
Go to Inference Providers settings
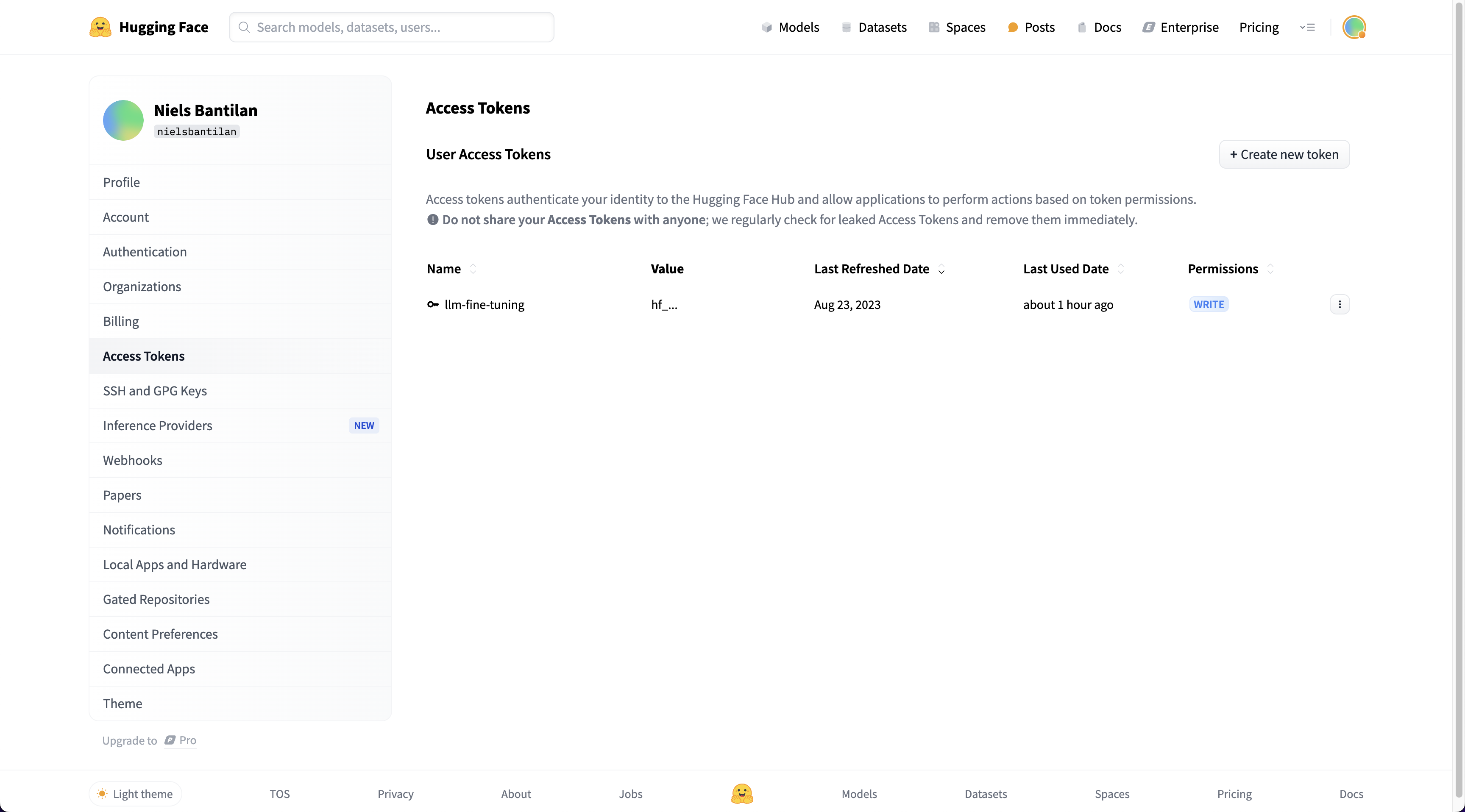point(158,425)
